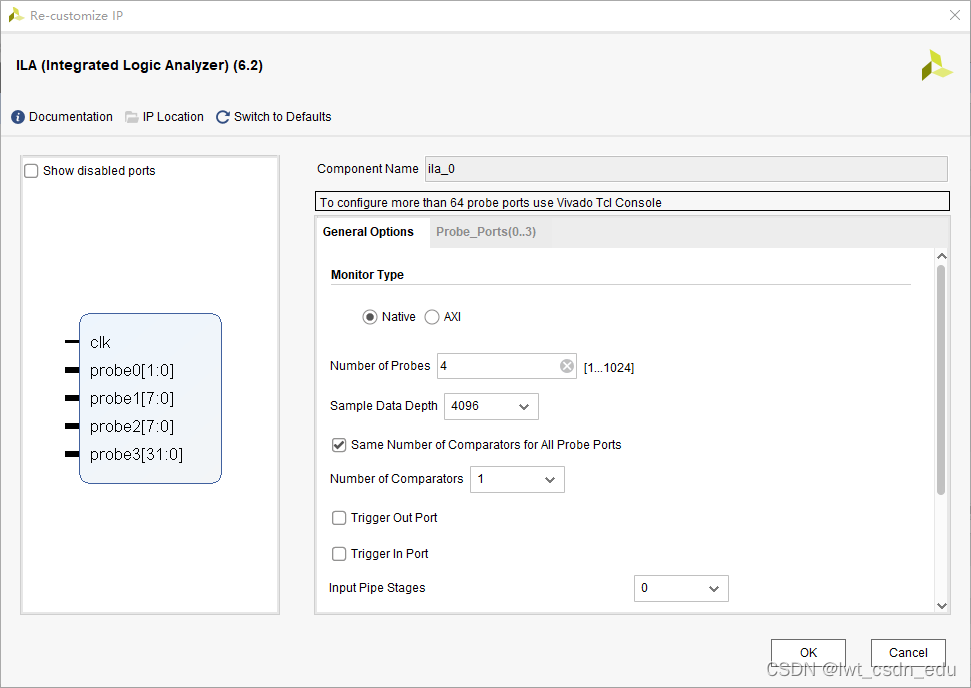This screenshot has width=971, height=688.
Task: Enable Show disabled ports checkbox
Action: tap(31, 171)
